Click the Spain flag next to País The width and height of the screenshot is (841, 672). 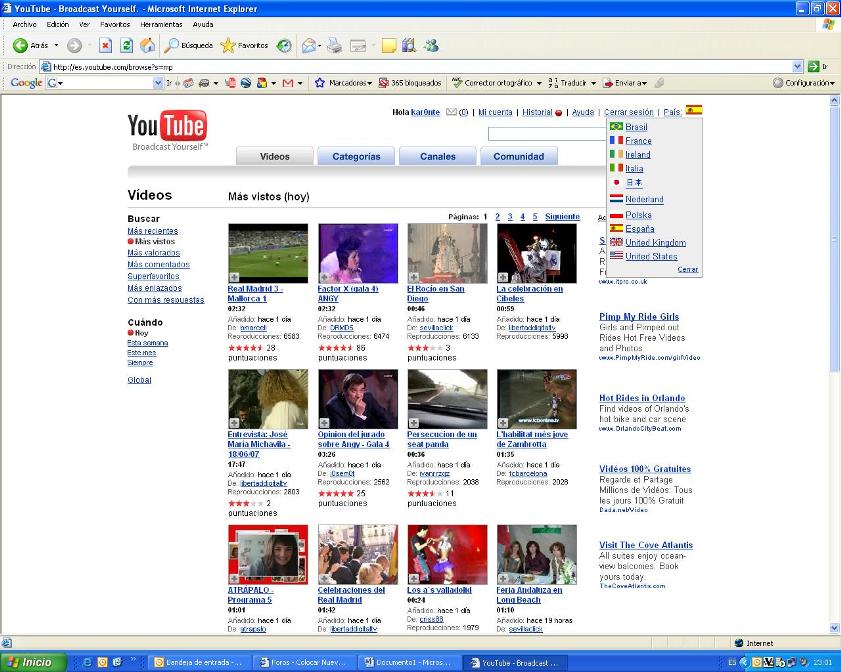coord(694,110)
